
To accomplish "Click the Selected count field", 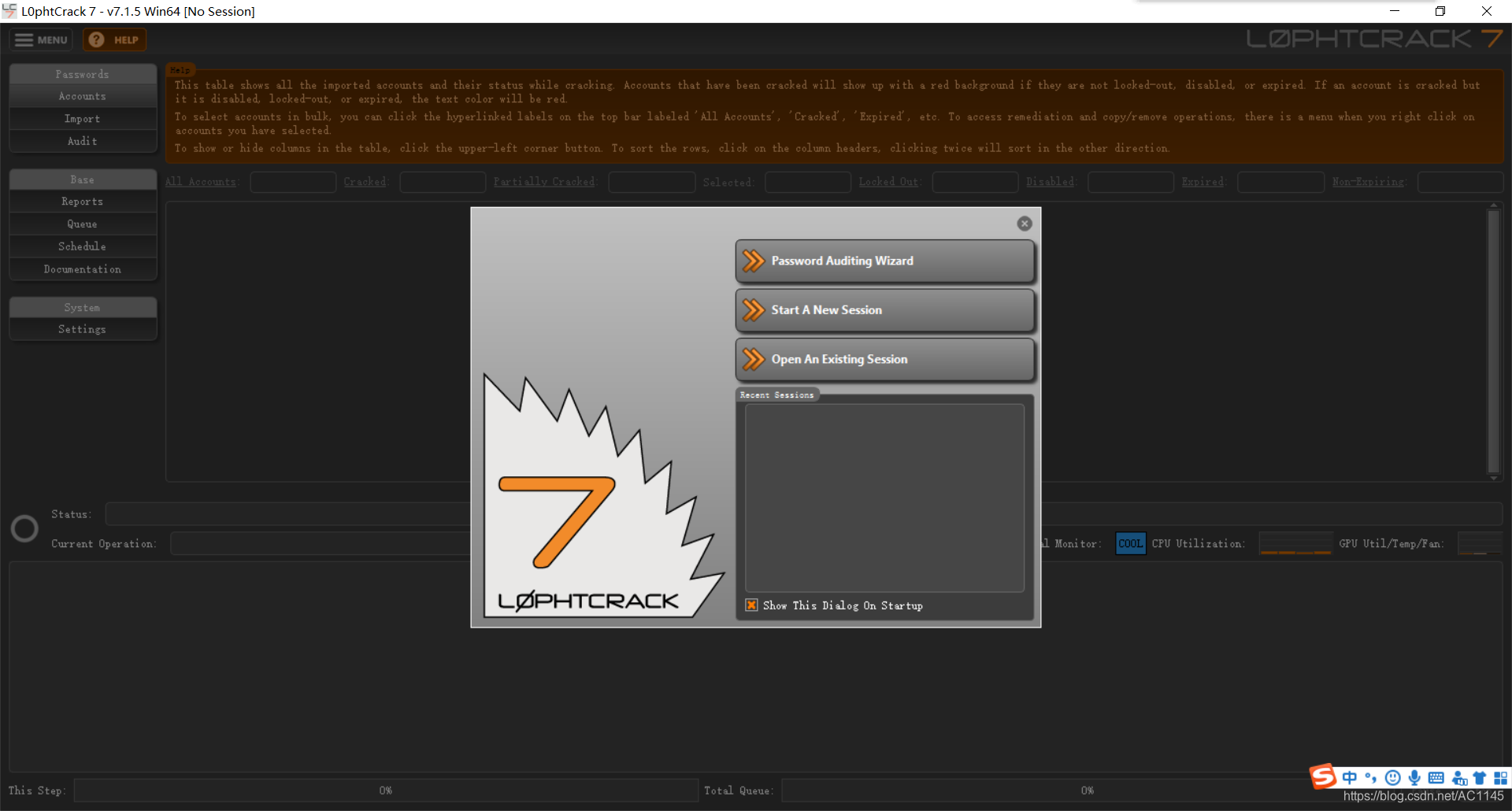I will click(808, 182).
